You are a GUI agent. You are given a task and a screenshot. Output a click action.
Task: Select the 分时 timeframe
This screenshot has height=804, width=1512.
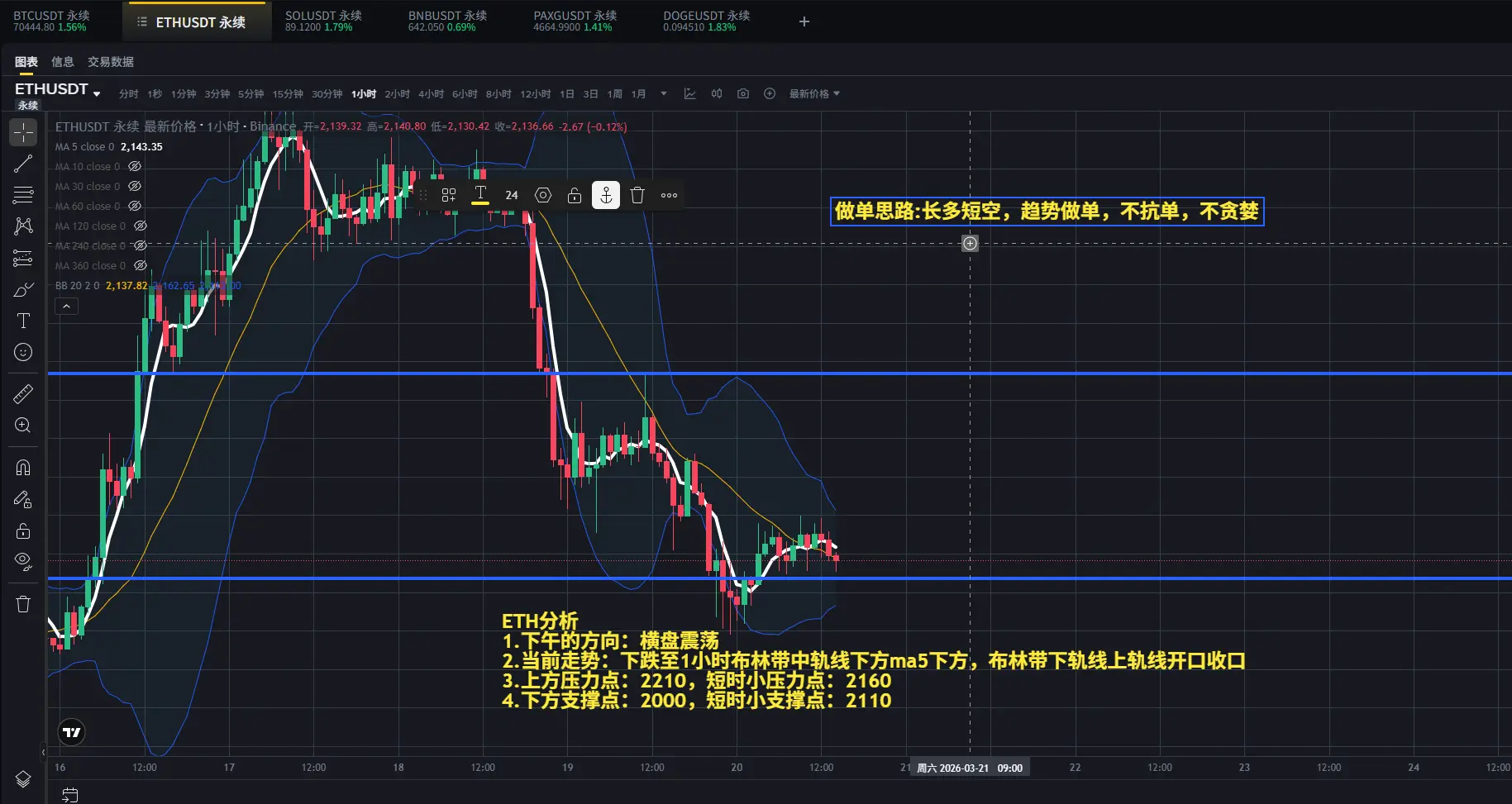point(128,94)
